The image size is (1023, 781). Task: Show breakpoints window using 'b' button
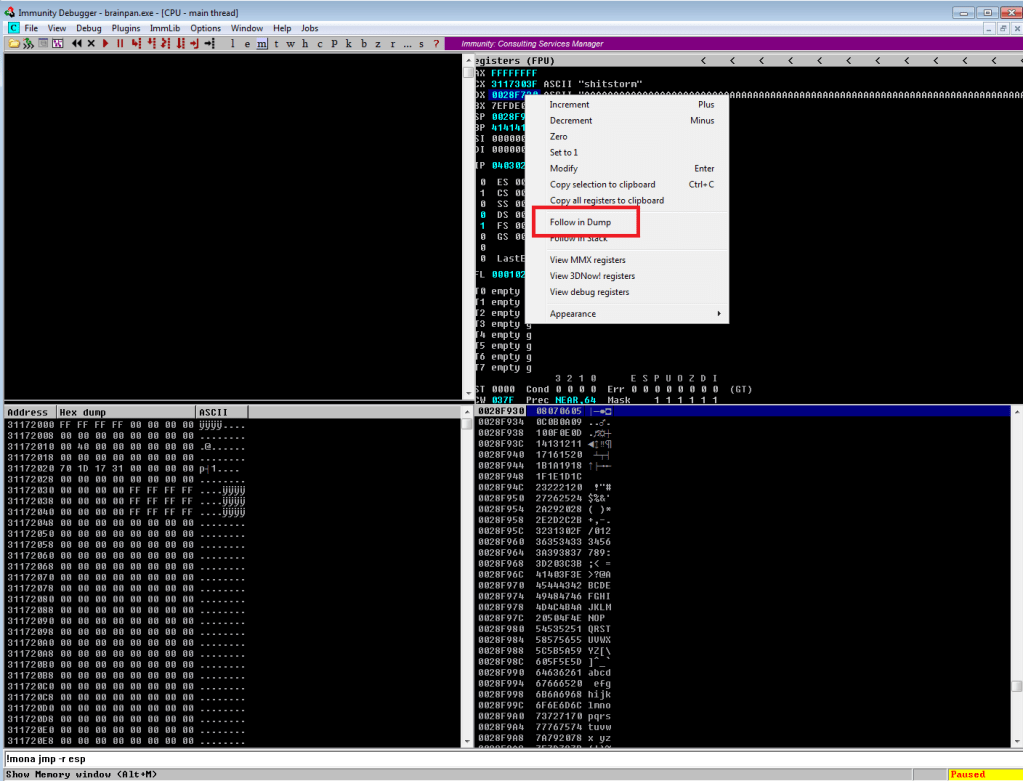tap(363, 44)
